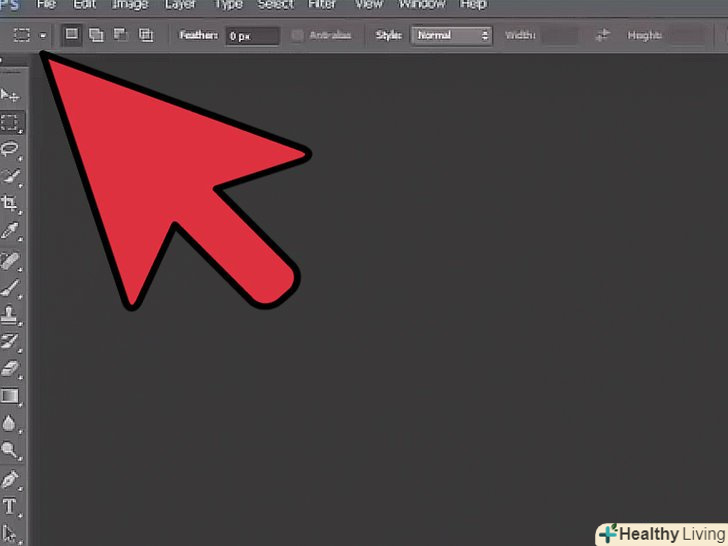Click Intersect with selection mode button
Screen dimensions: 728x546
pos(146,35)
